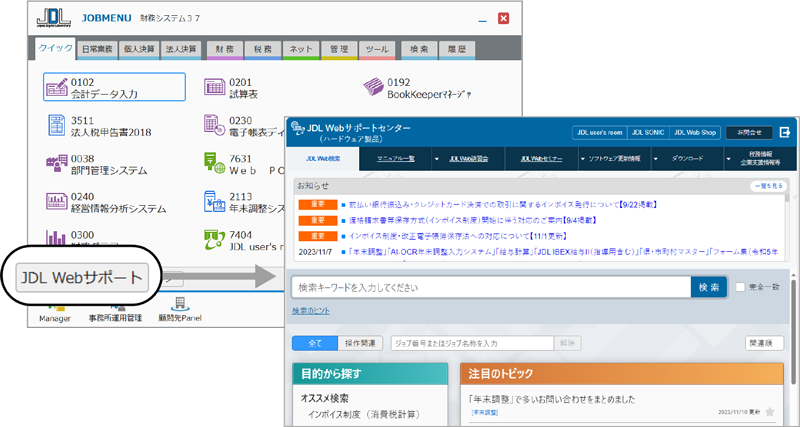The height and width of the screenshot is (427, 800).
Task: Switch to the 法人決算 tab
Action: coord(181,50)
